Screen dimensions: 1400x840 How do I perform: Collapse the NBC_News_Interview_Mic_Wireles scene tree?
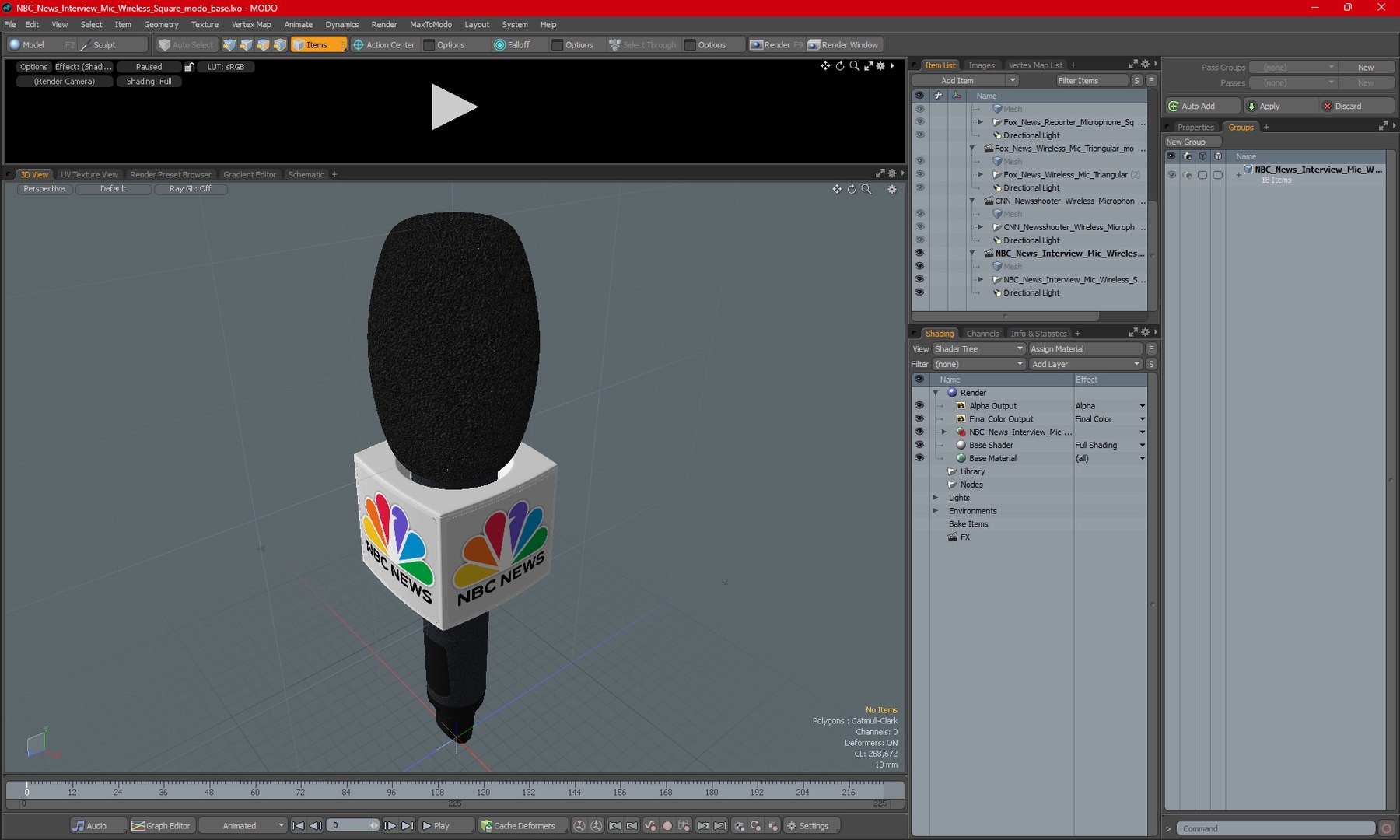click(x=972, y=254)
